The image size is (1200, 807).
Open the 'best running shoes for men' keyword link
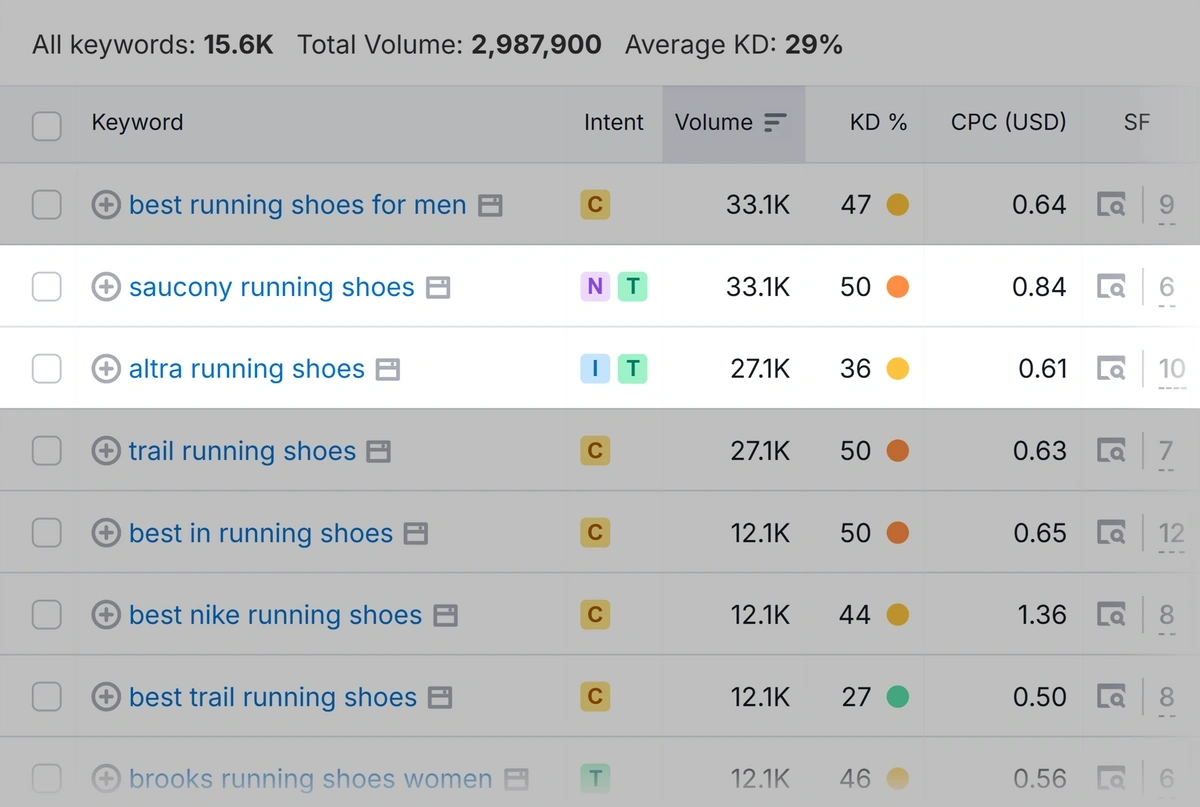(x=298, y=205)
